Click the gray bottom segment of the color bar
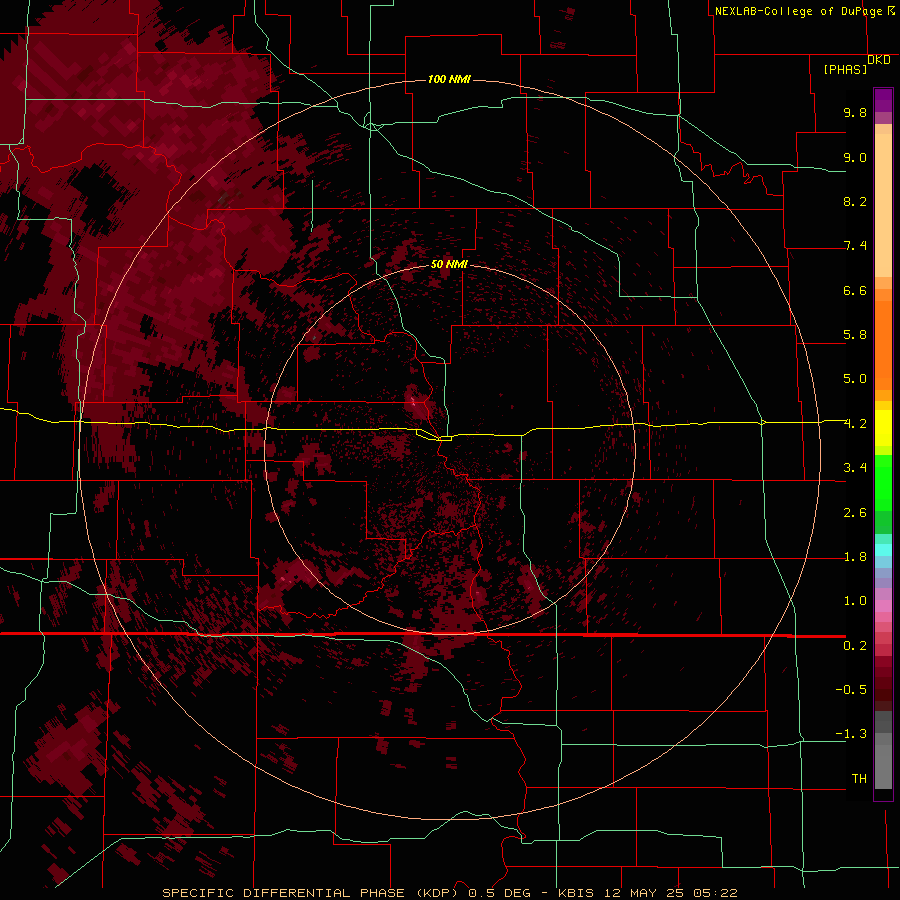This screenshot has width=900, height=900. point(883,763)
